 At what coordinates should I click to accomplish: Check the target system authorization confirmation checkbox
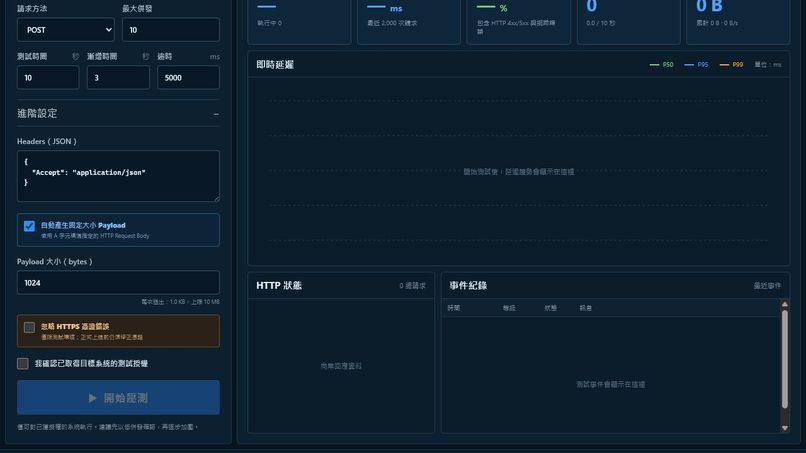click(23, 364)
